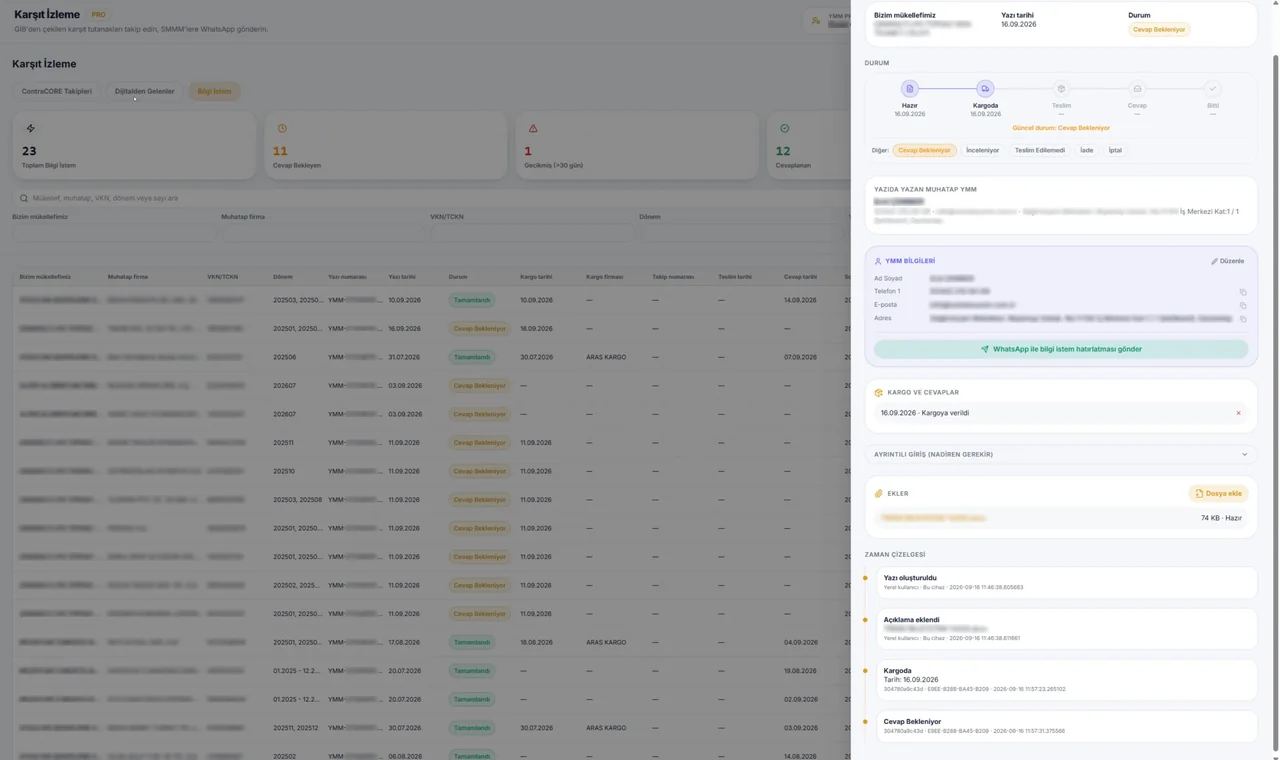Screen dimensions: 1280x760
Task: Copy the E-posta value
Action: click(x=1243, y=305)
